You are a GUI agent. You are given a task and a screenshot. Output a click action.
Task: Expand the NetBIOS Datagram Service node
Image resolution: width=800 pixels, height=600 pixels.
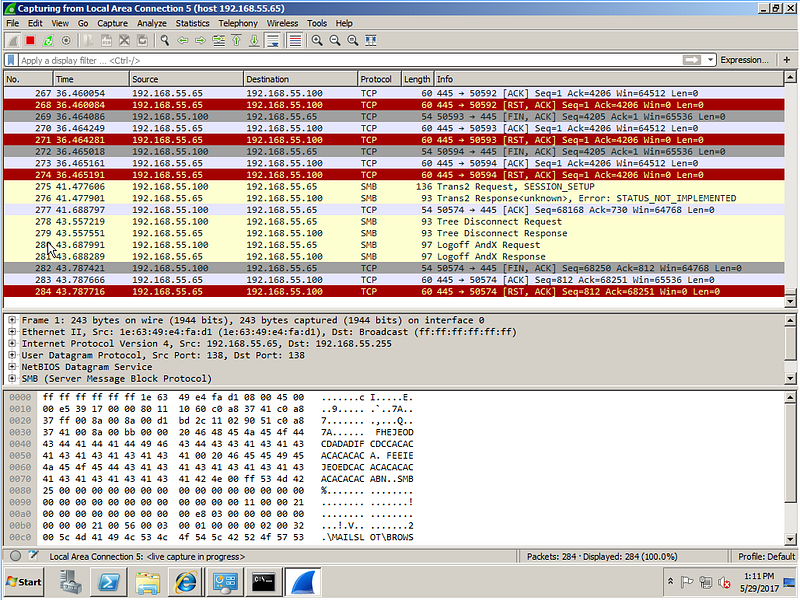tap(12, 367)
